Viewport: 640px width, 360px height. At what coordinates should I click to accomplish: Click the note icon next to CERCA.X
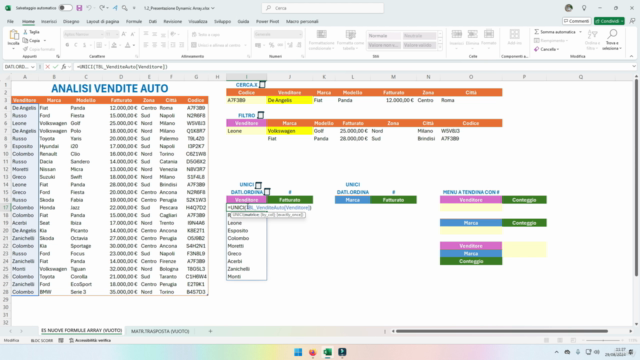pos(262,84)
